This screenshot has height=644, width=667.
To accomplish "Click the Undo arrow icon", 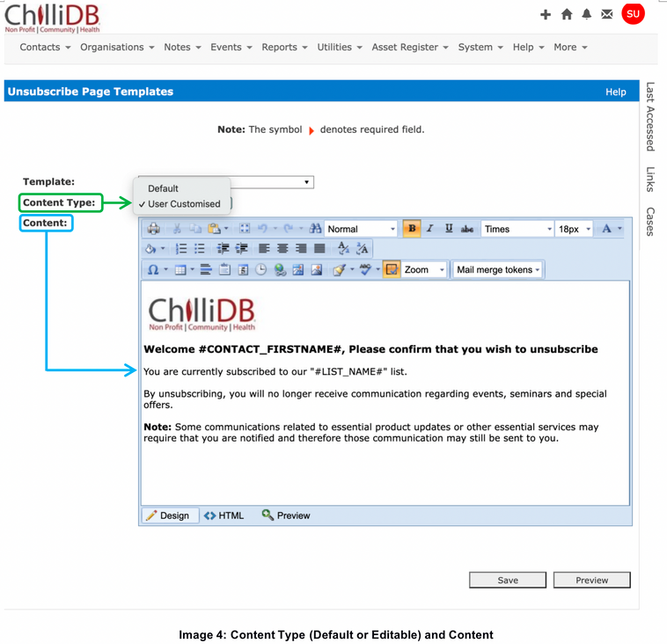I will click(262, 229).
